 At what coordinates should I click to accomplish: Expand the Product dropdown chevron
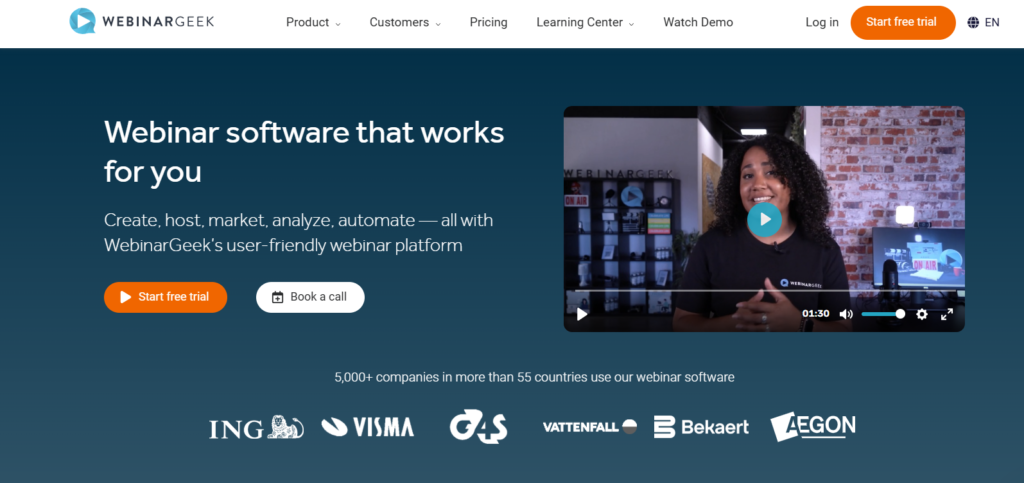(x=338, y=23)
